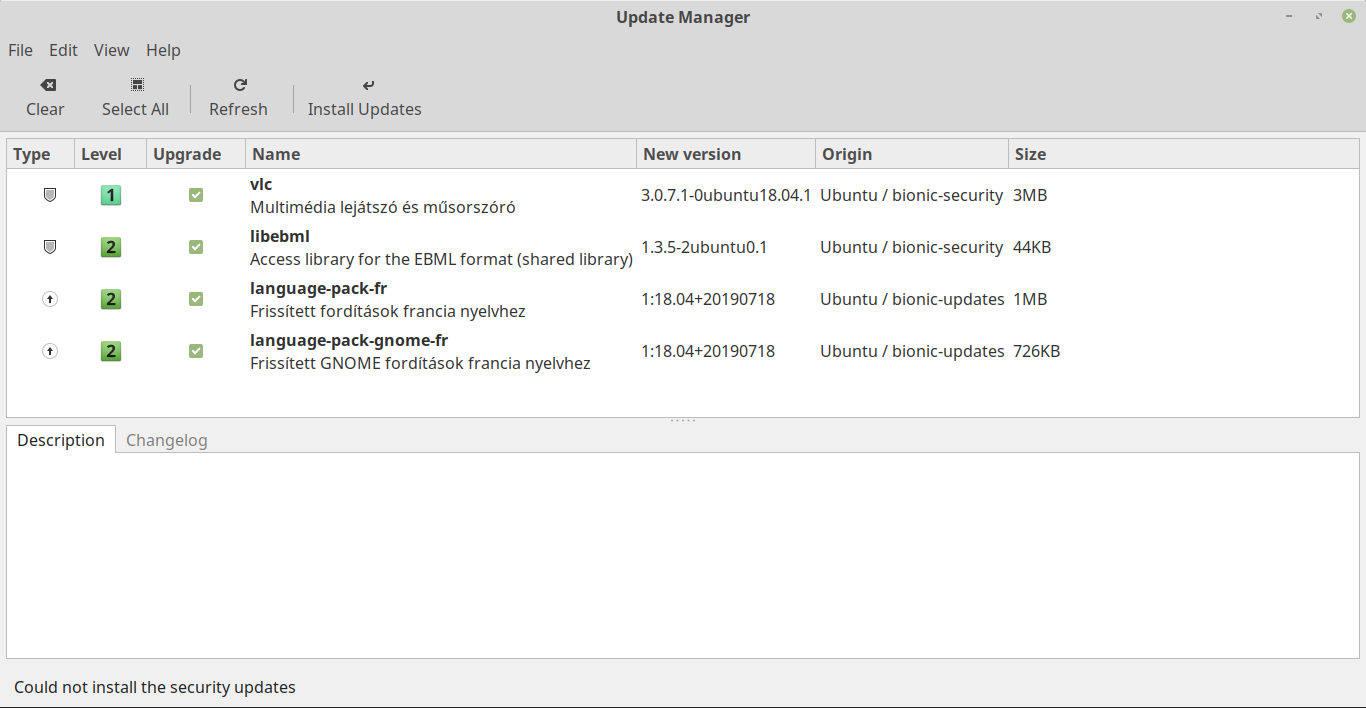Click the Install Updates toolbar icon
This screenshot has height=708, width=1366.
click(367, 85)
